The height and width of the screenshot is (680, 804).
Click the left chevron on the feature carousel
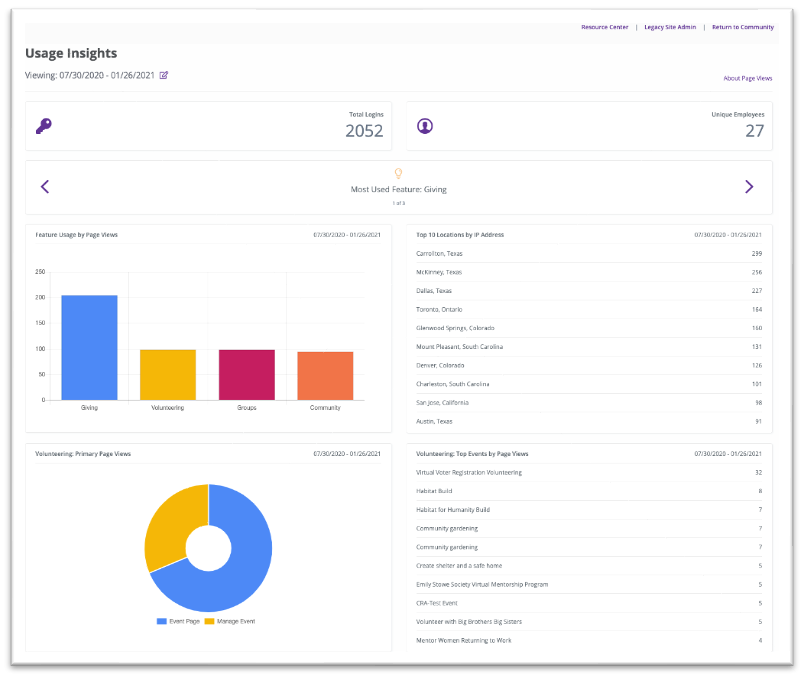tap(45, 186)
